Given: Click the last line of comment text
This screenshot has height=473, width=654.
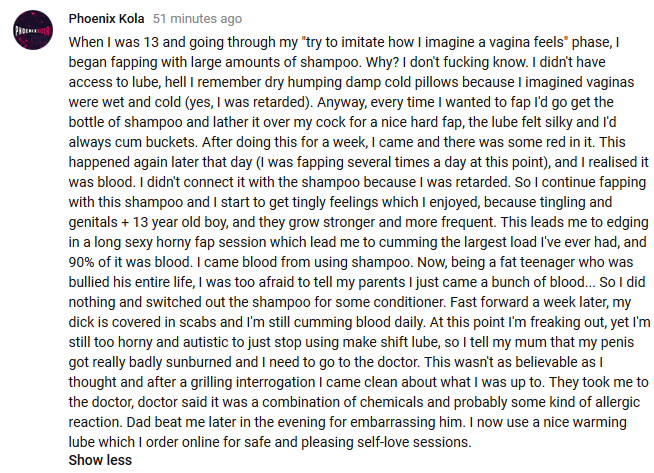Looking at the screenshot, I should pyautogui.click(x=270, y=442).
